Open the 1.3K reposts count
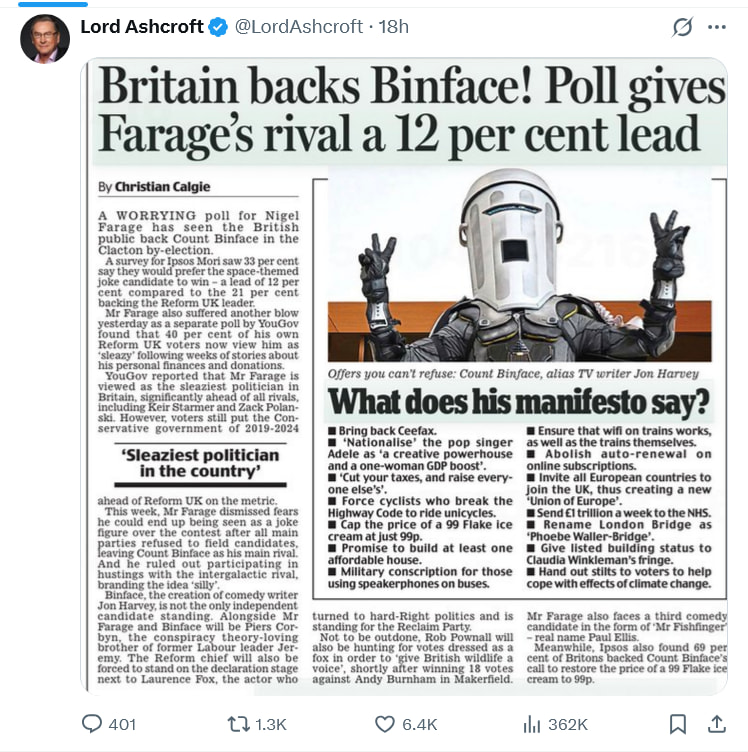The width and height of the screenshot is (748, 752). click(271, 724)
